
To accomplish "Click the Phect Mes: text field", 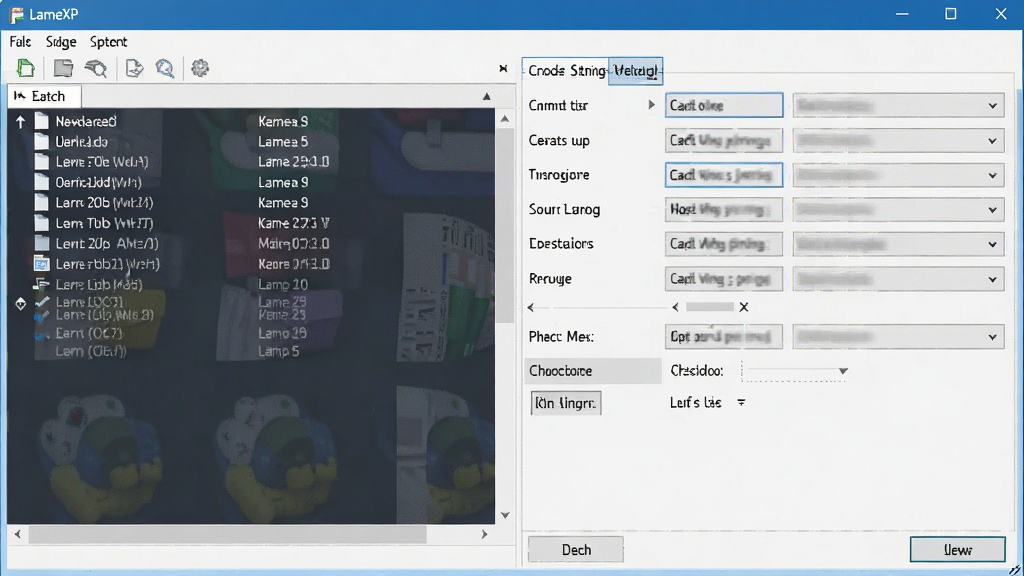I will [x=724, y=337].
